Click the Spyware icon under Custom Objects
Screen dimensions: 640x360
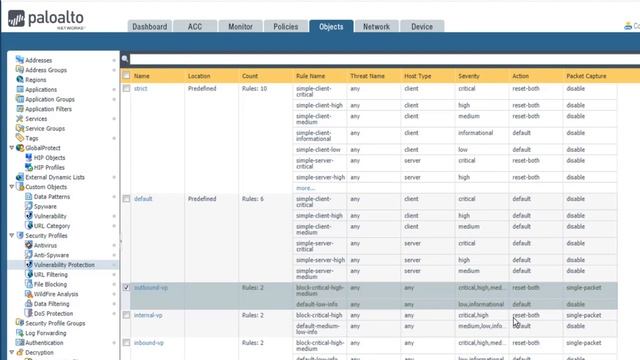coord(29,206)
